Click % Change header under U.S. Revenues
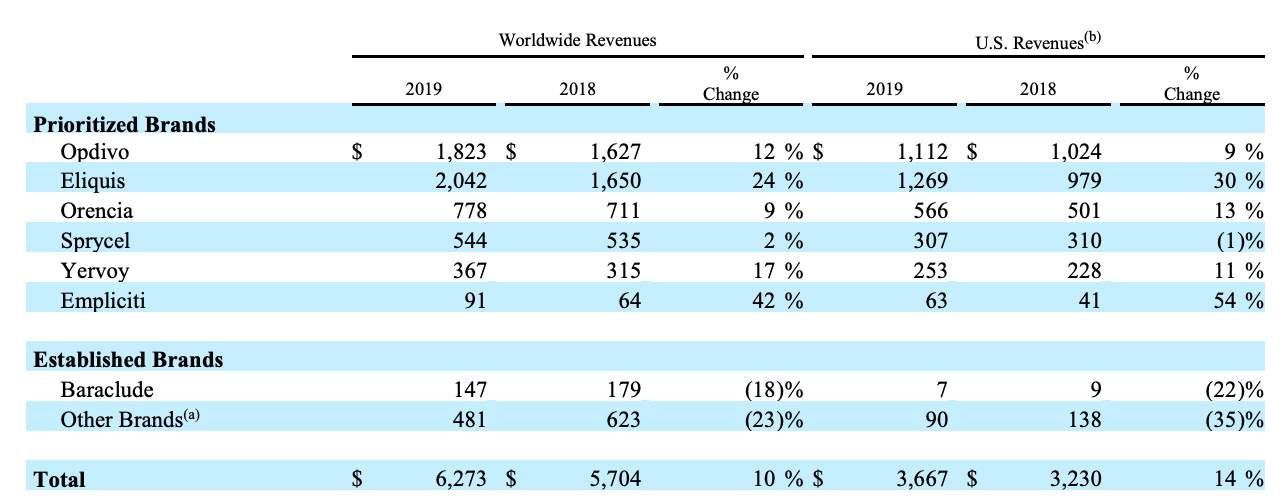Image resolution: width=1281 pixels, height=503 pixels. [x=1192, y=84]
